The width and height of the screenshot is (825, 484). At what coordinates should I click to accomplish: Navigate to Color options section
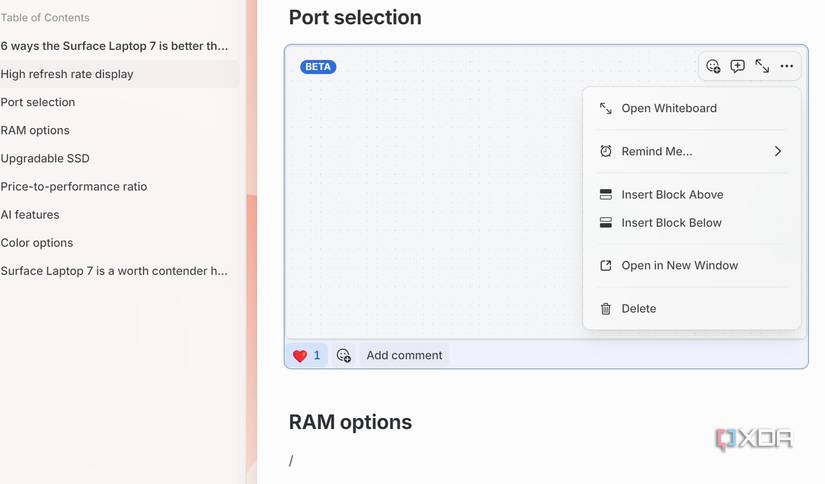point(37,243)
